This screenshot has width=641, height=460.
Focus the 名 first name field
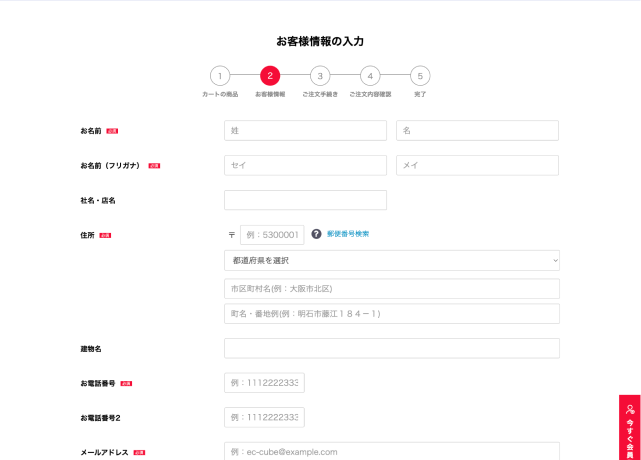tap(477, 131)
